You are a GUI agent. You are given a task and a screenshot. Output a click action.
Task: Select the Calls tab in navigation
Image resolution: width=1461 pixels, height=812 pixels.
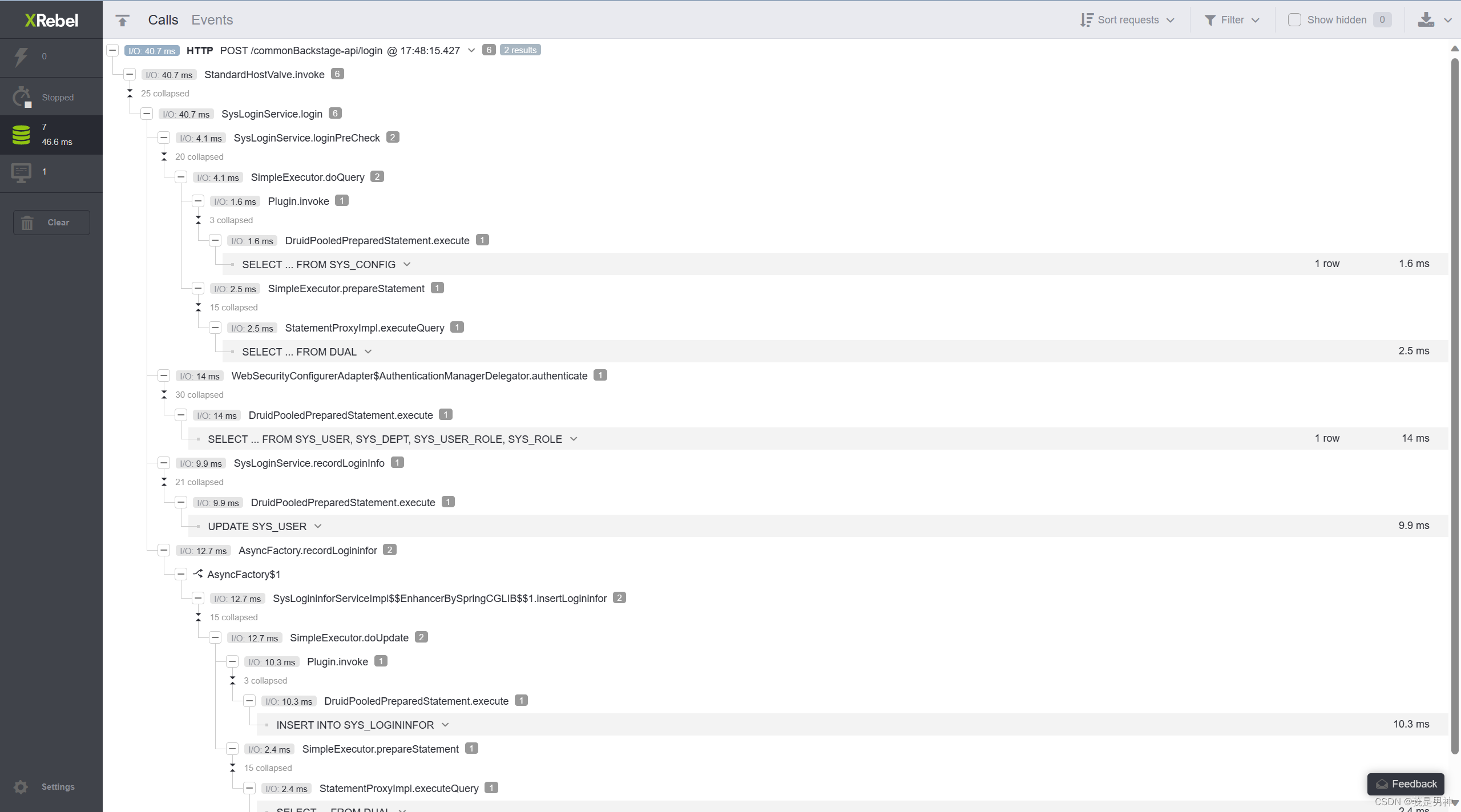point(163,19)
